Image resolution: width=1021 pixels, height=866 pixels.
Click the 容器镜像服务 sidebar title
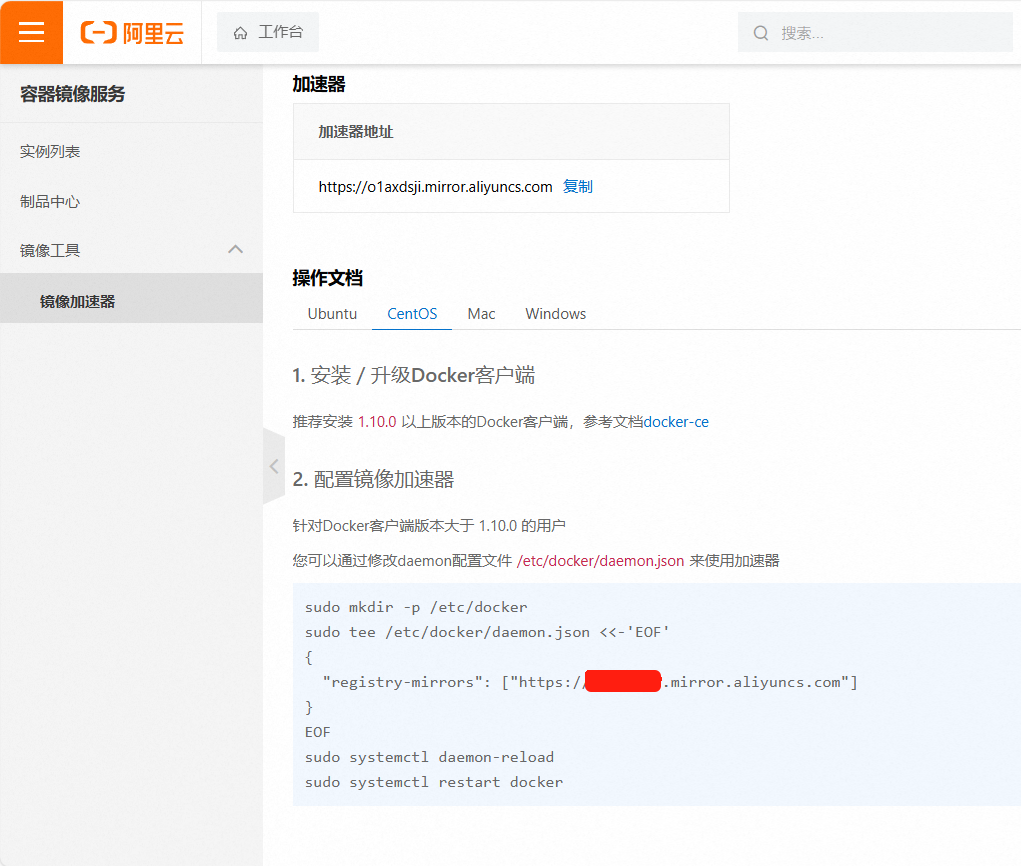[72, 94]
